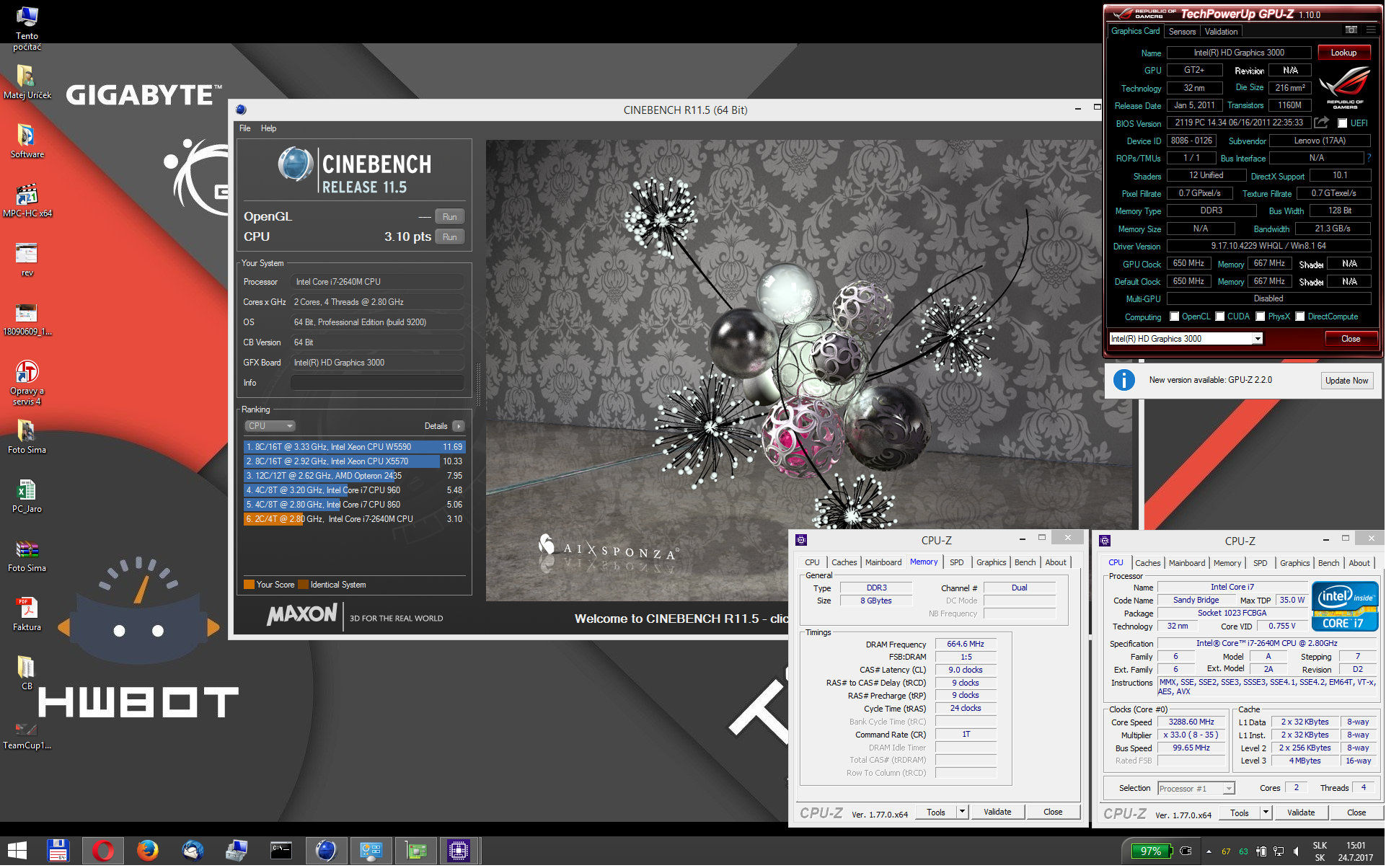Viewport: 1386px width, 868px height.
Task: Click the Bus Interface question mark in GPU-Z
Action: [x=1369, y=158]
